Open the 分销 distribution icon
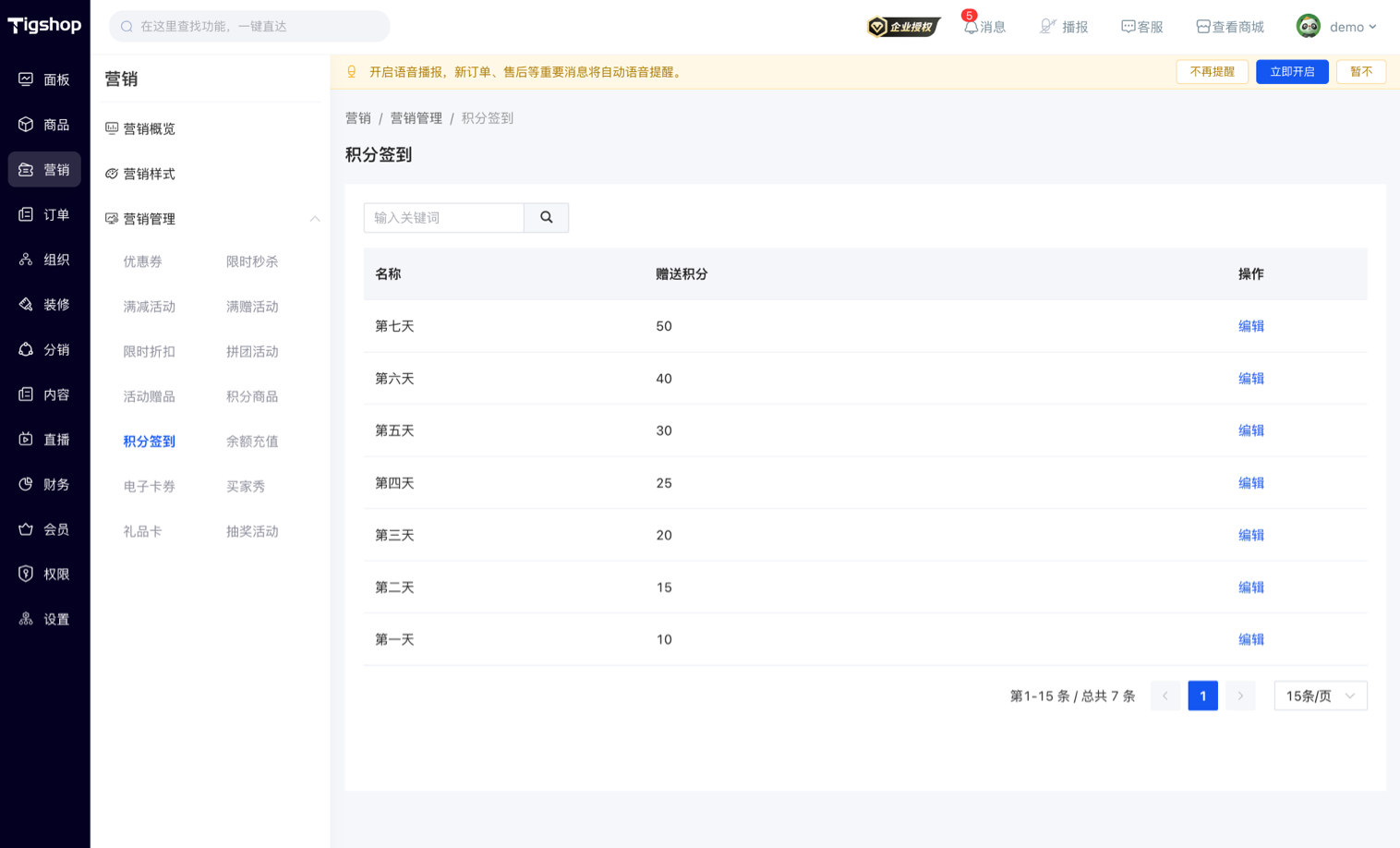This screenshot has width=1400, height=848. (x=26, y=349)
